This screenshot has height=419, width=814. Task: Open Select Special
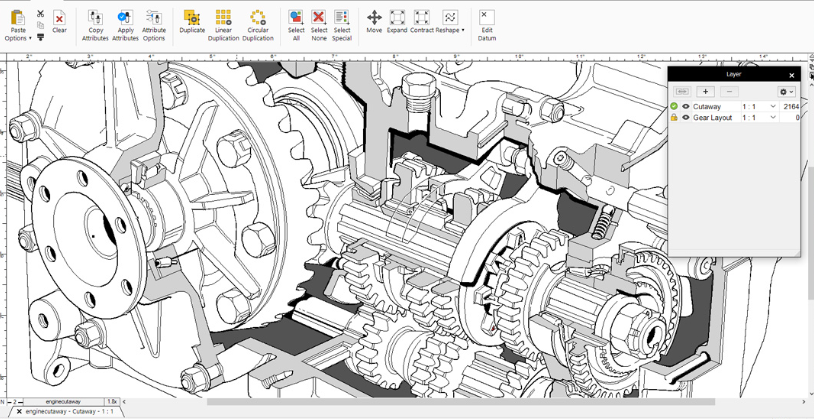coord(342,25)
